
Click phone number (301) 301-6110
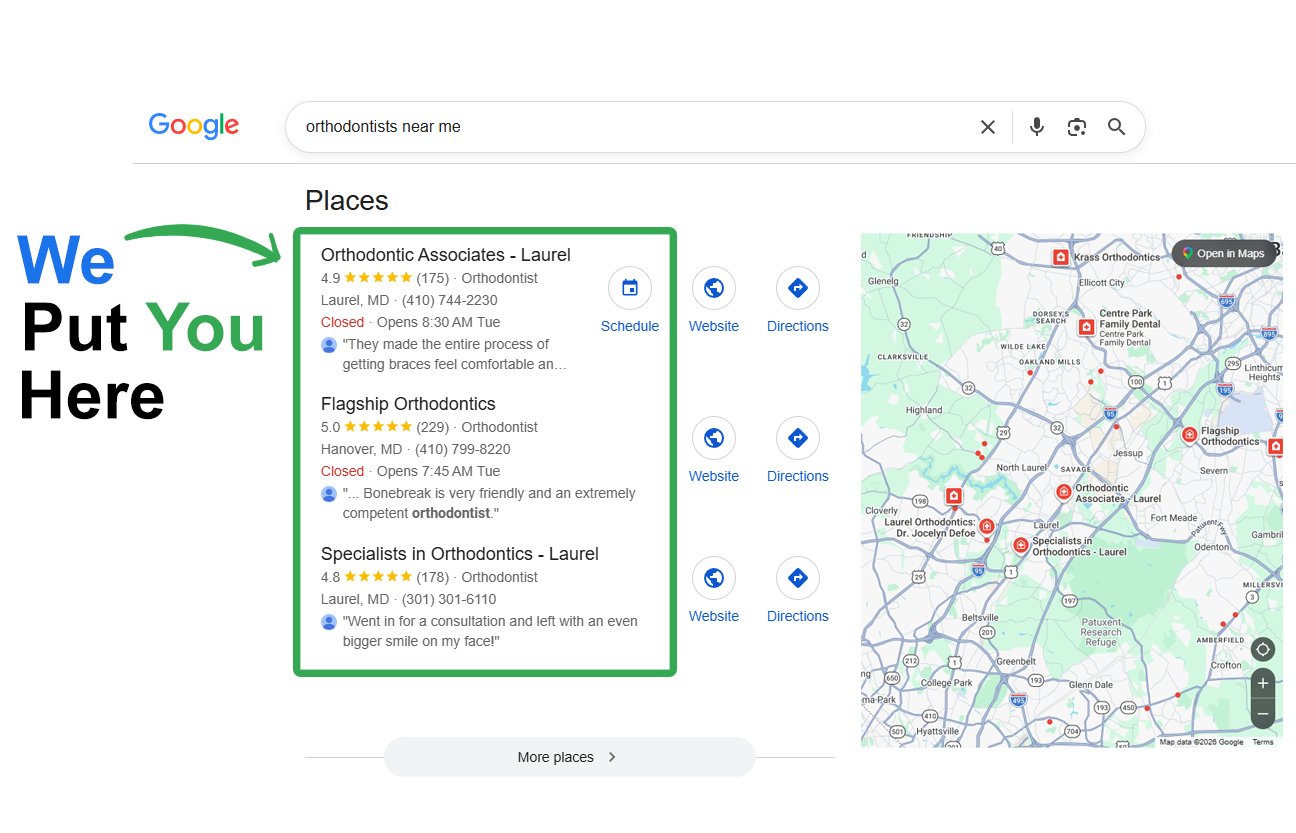click(449, 599)
